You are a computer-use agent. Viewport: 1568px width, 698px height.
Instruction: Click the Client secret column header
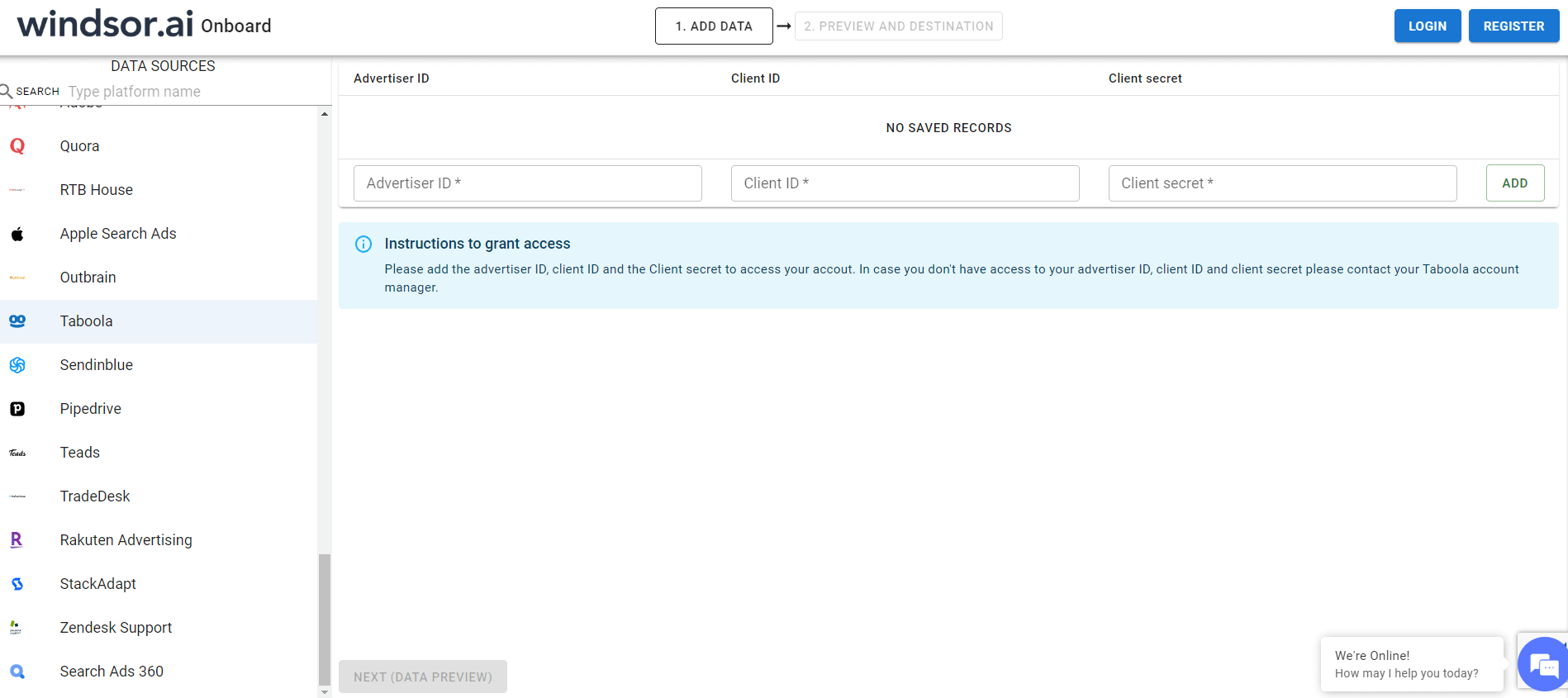click(x=1145, y=78)
